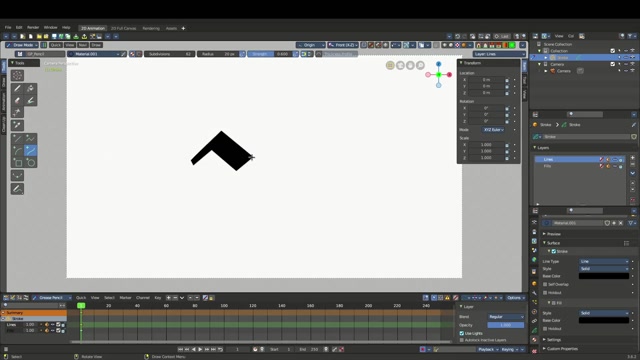Click the remove material X icon
Image resolution: width=640 pixels, height=360 pixels.
pyautogui.click(x=621, y=223)
